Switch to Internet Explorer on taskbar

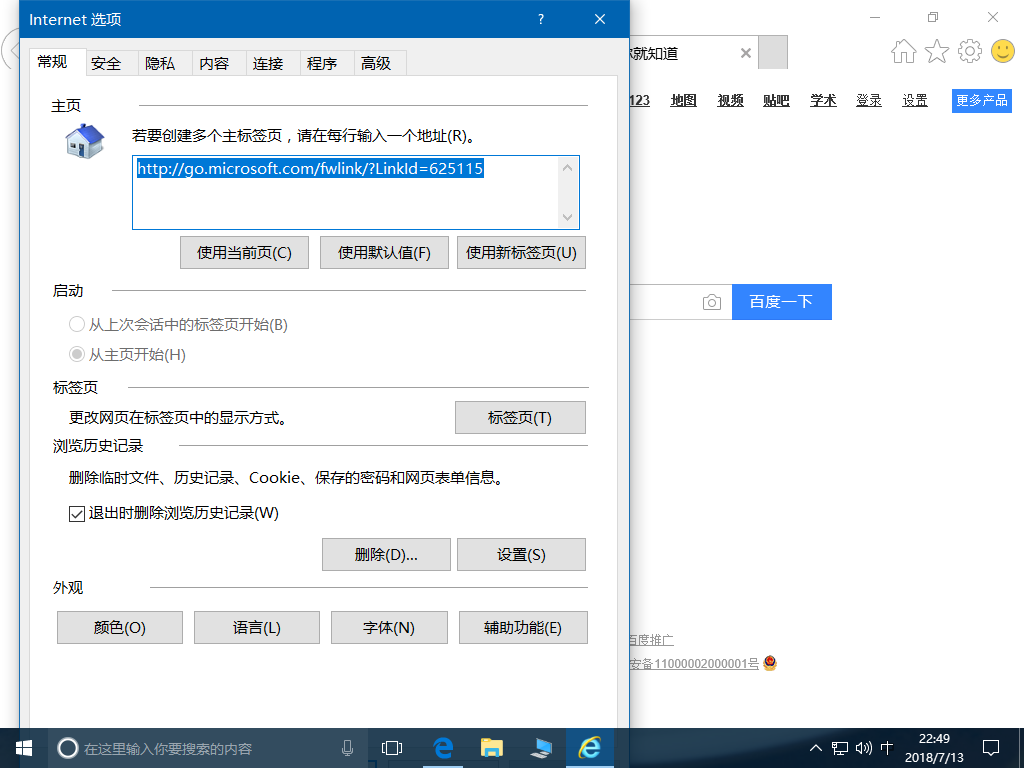pos(590,748)
